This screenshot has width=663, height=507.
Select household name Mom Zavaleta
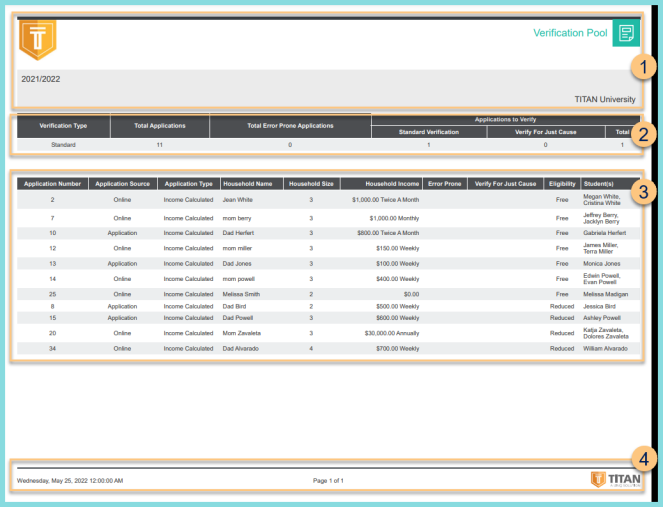[241, 333]
